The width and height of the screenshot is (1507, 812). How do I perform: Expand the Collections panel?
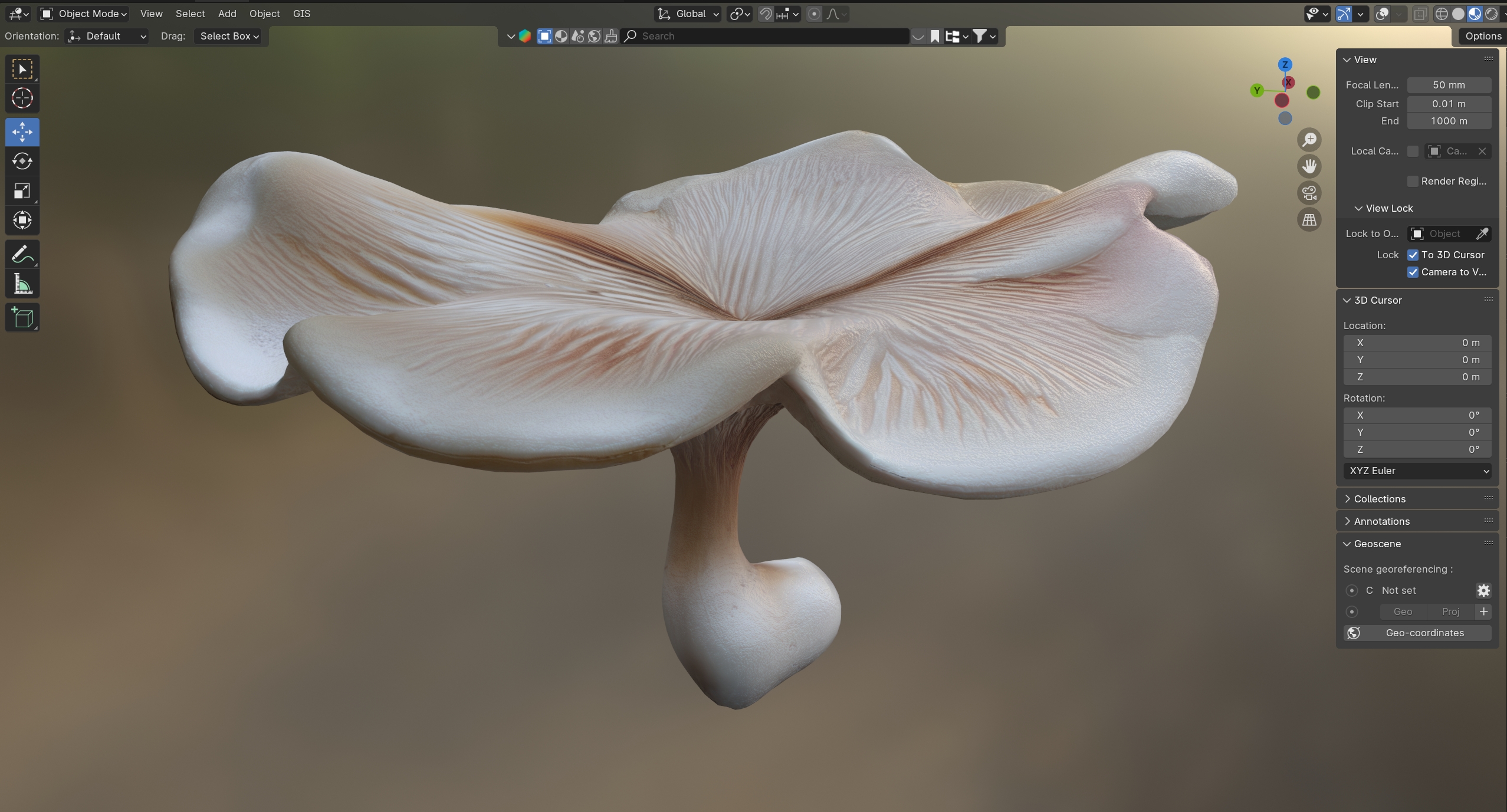pyautogui.click(x=1379, y=499)
